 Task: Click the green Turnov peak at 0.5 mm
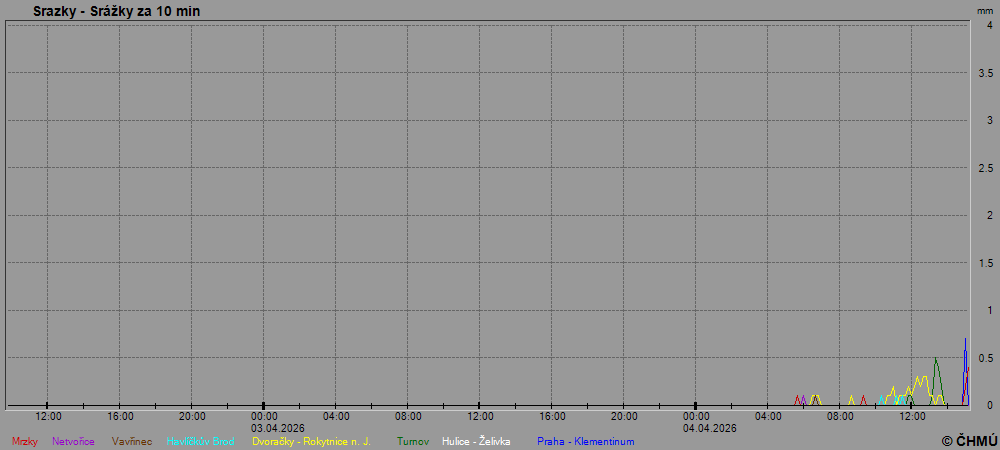tap(936, 359)
